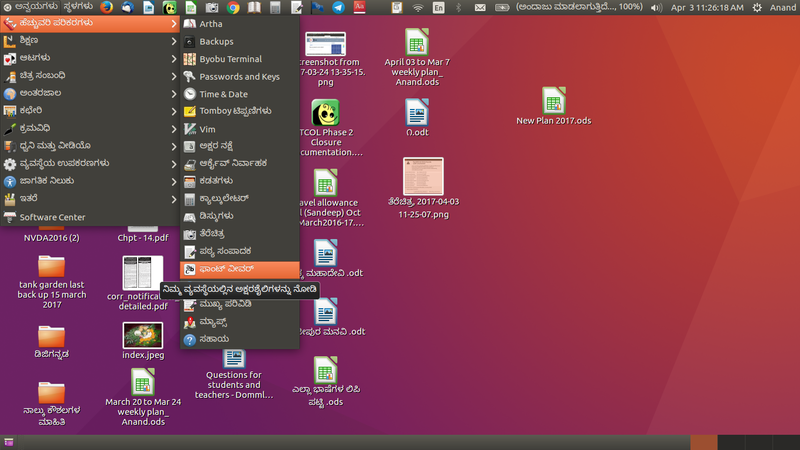Launch ಕ್ಯಾಲ್ಕುಲೇಟರ್ calculator entry
Screen dimensions: 800x450
tap(240, 198)
